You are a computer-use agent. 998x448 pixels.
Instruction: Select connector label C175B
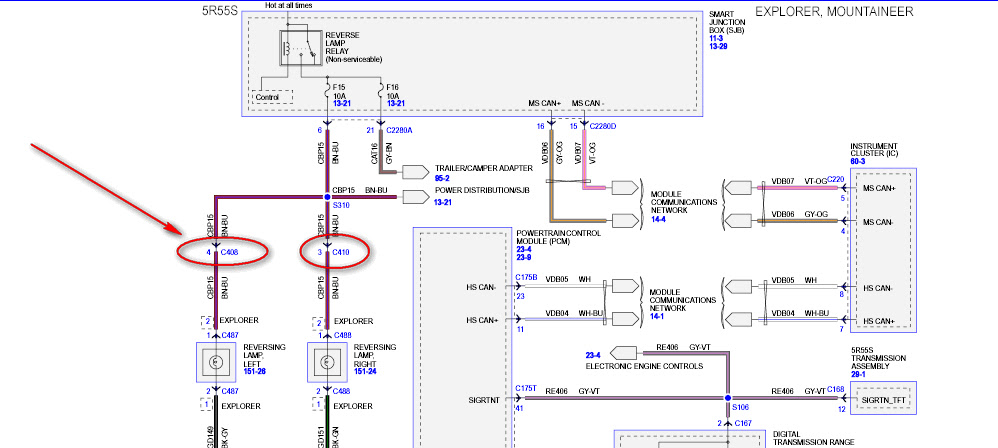(526, 277)
